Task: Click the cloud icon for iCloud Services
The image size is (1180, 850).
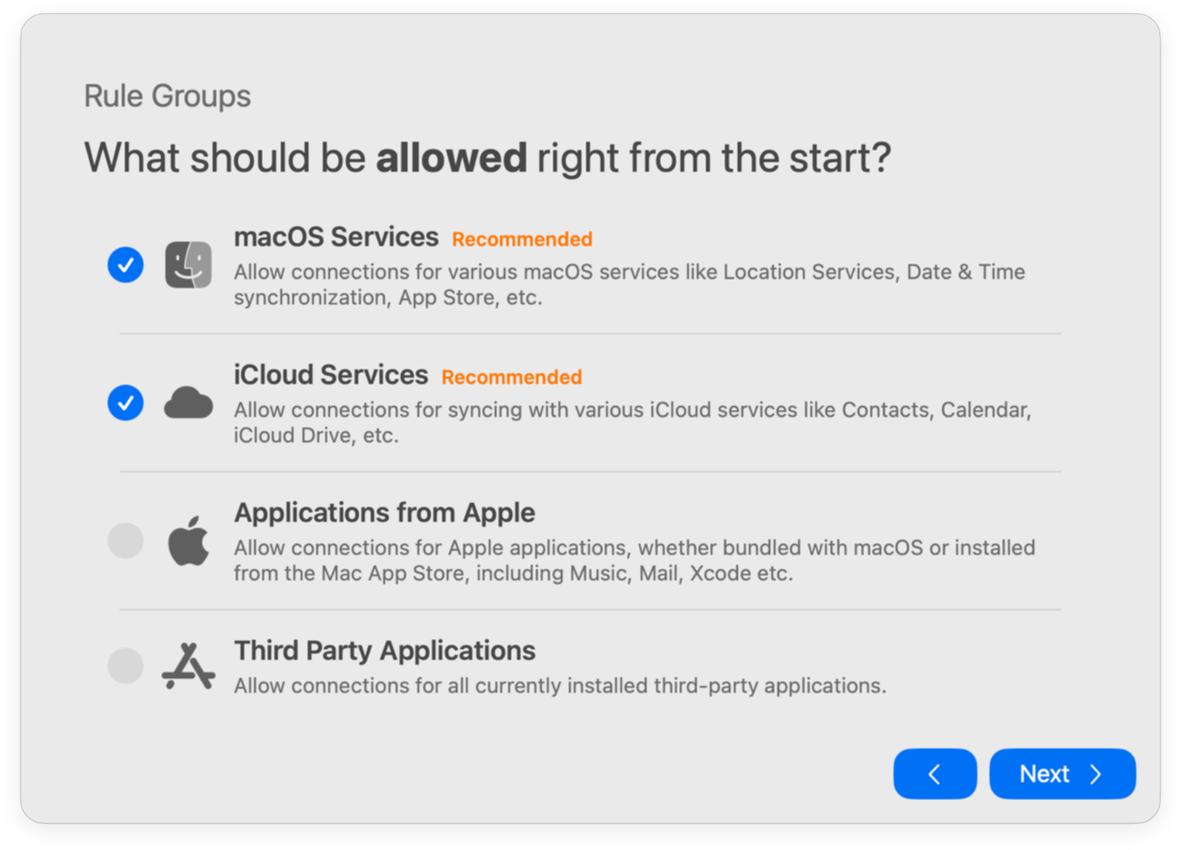Action: [x=188, y=403]
